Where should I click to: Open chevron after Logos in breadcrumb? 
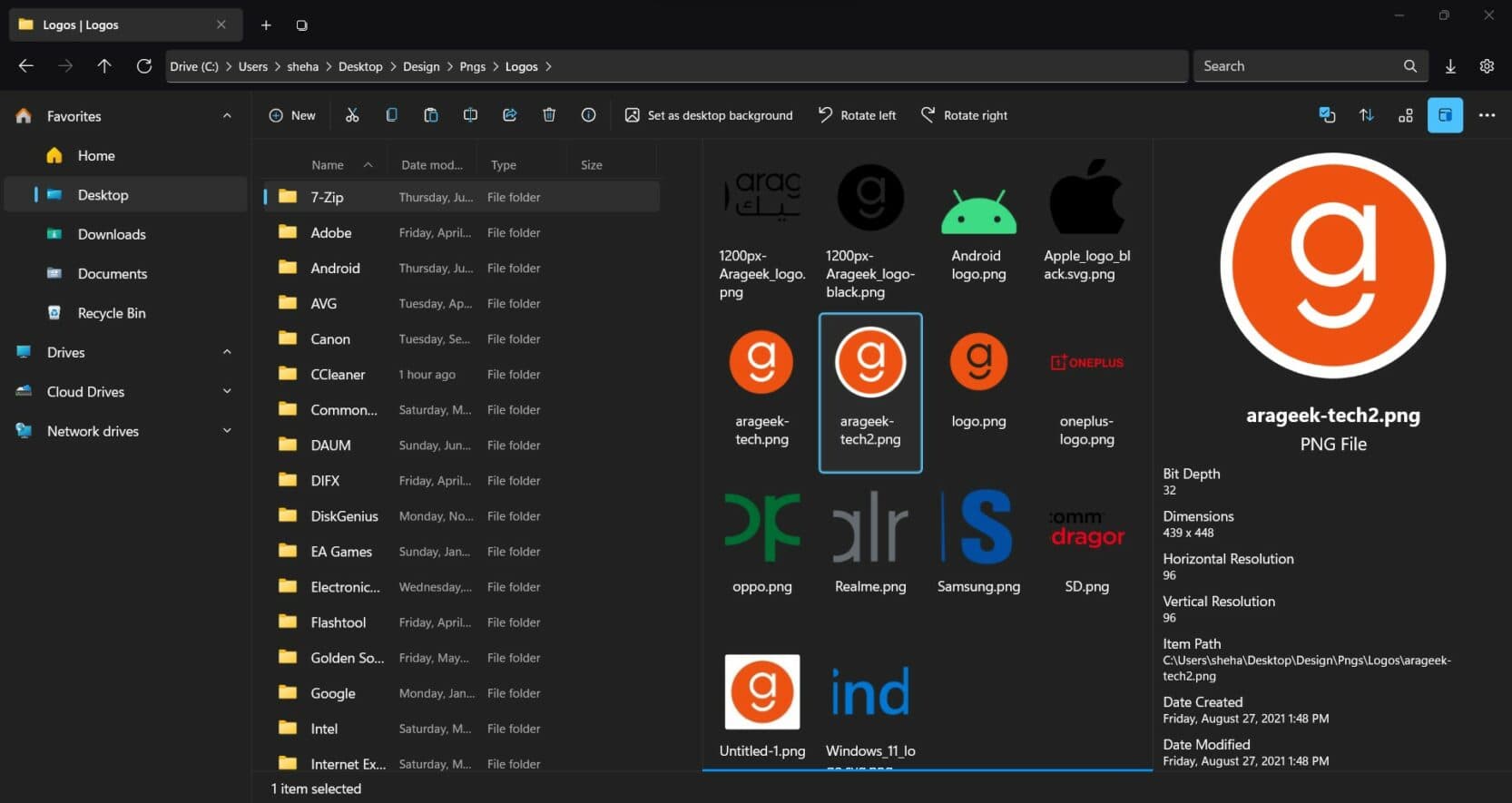[x=548, y=66]
